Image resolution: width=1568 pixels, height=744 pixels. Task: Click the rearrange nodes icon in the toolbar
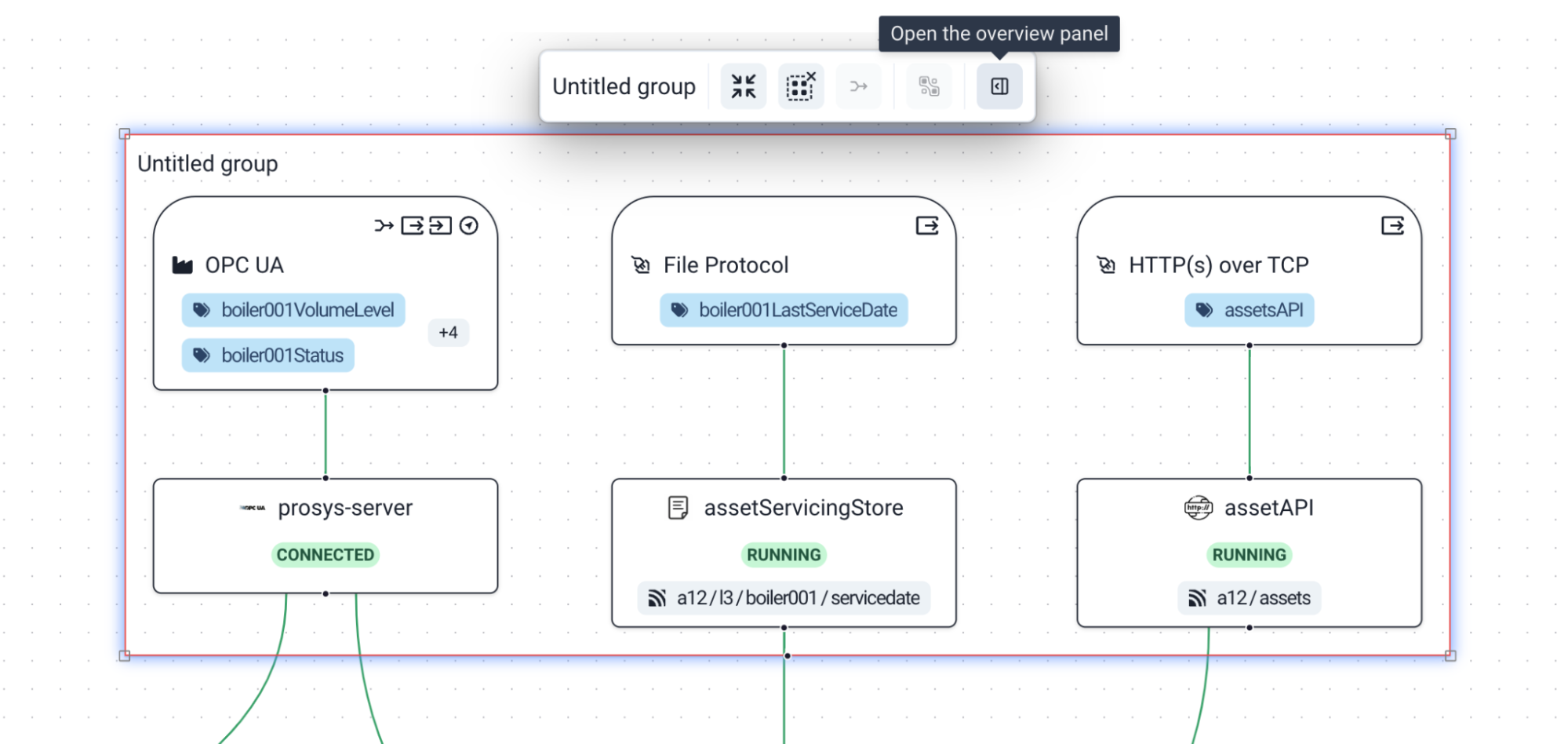point(928,86)
